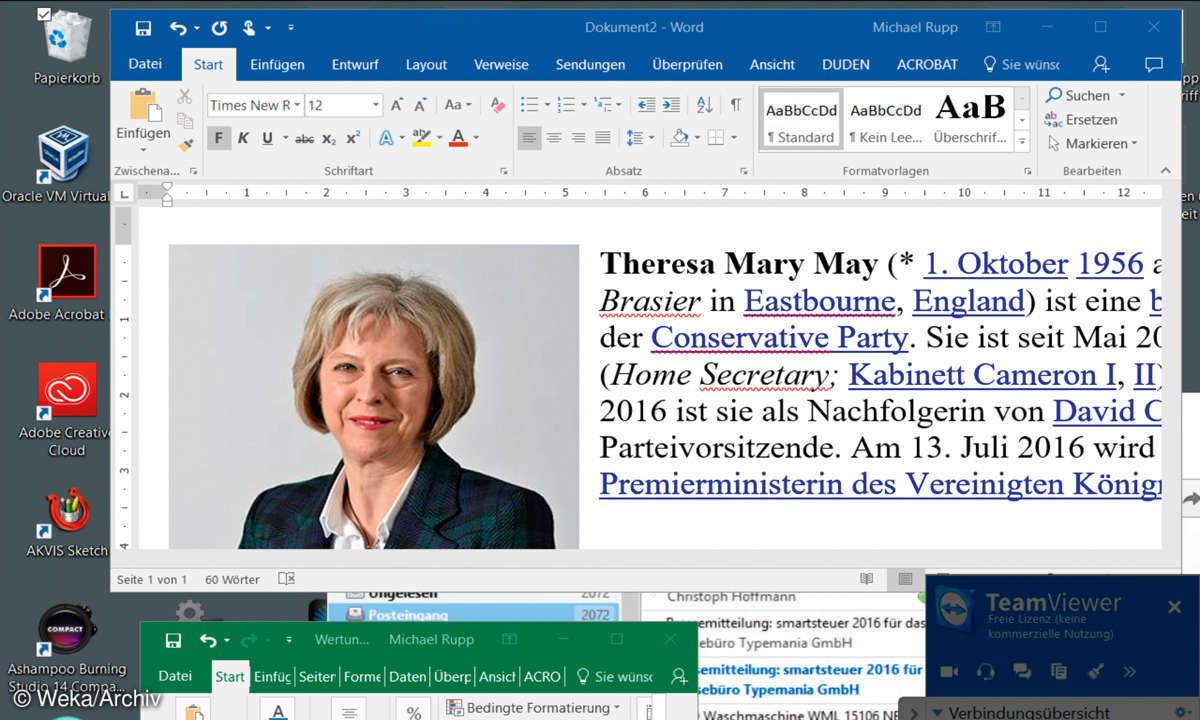Paste using the Einfügen clipboard icon
This screenshot has width=1200, height=720.
[x=143, y=106]
